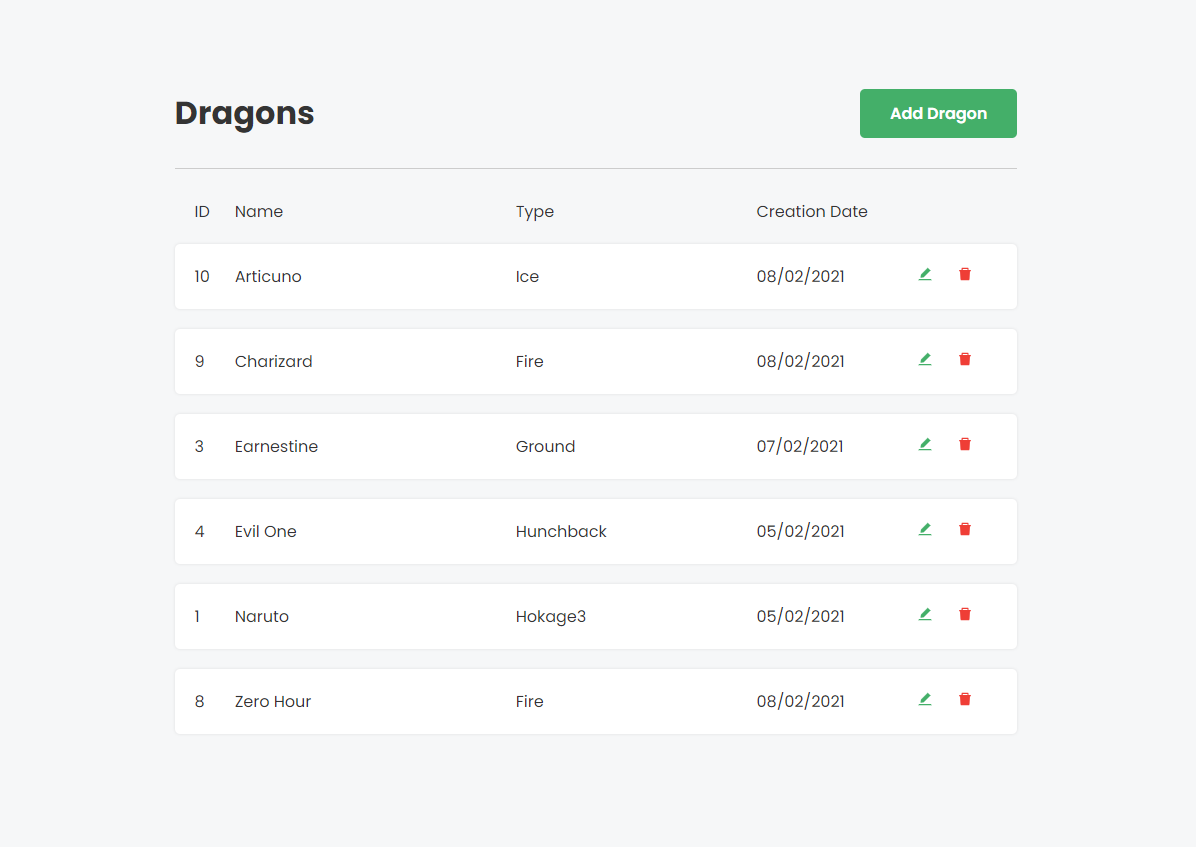Click the ID 1 cell
The width and height of the screenshot is (1196, 847).
(197, 617)
